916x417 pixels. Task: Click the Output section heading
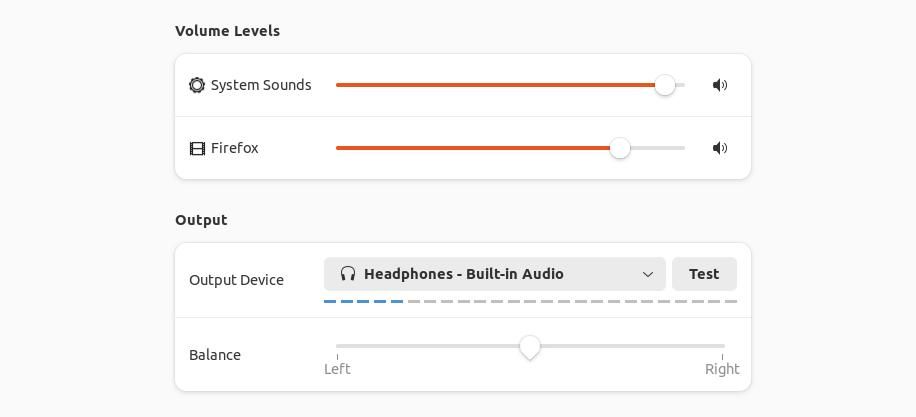[x=201, y=220]
